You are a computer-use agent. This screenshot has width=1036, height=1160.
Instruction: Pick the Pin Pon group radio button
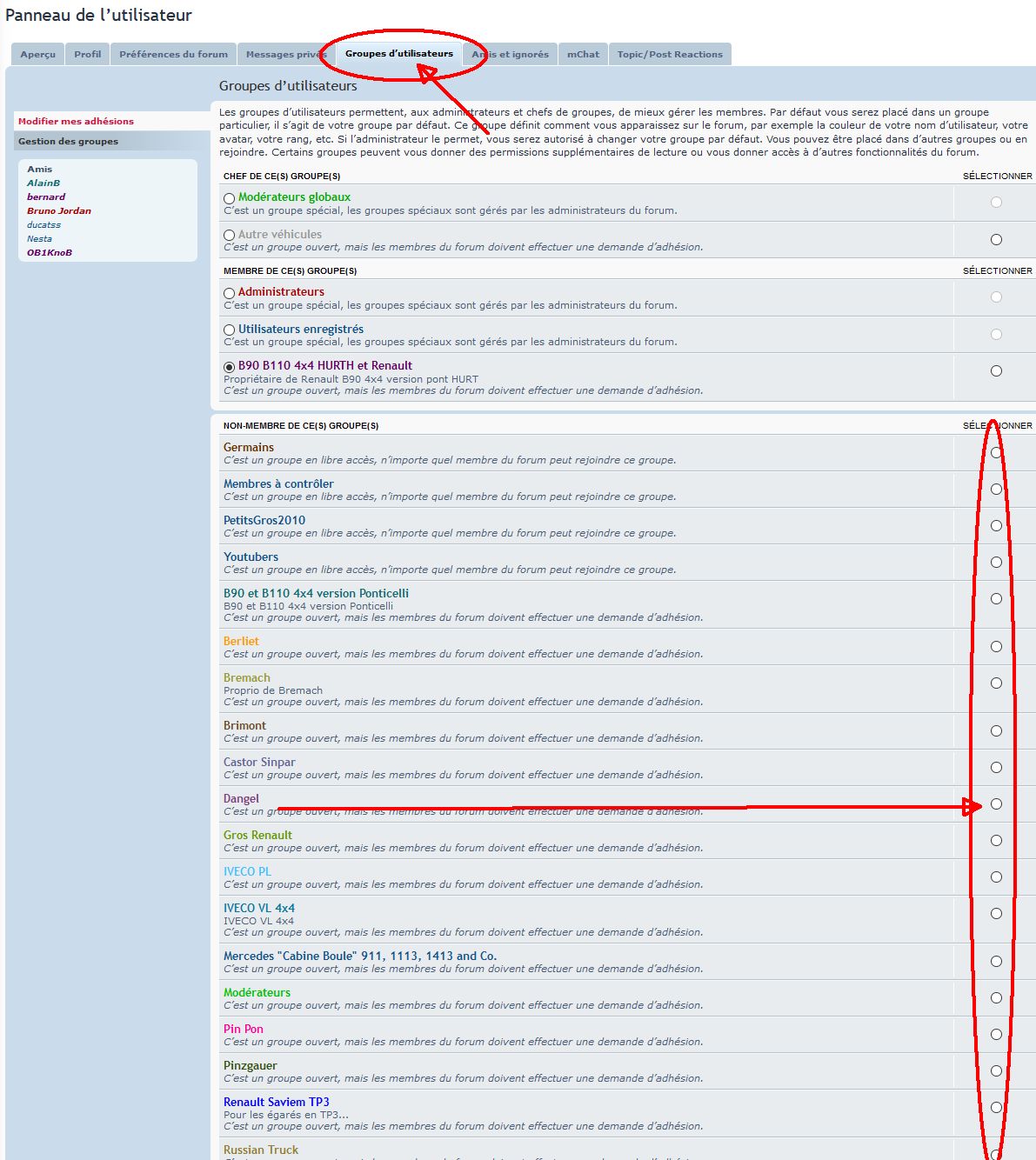point(996,1035)
